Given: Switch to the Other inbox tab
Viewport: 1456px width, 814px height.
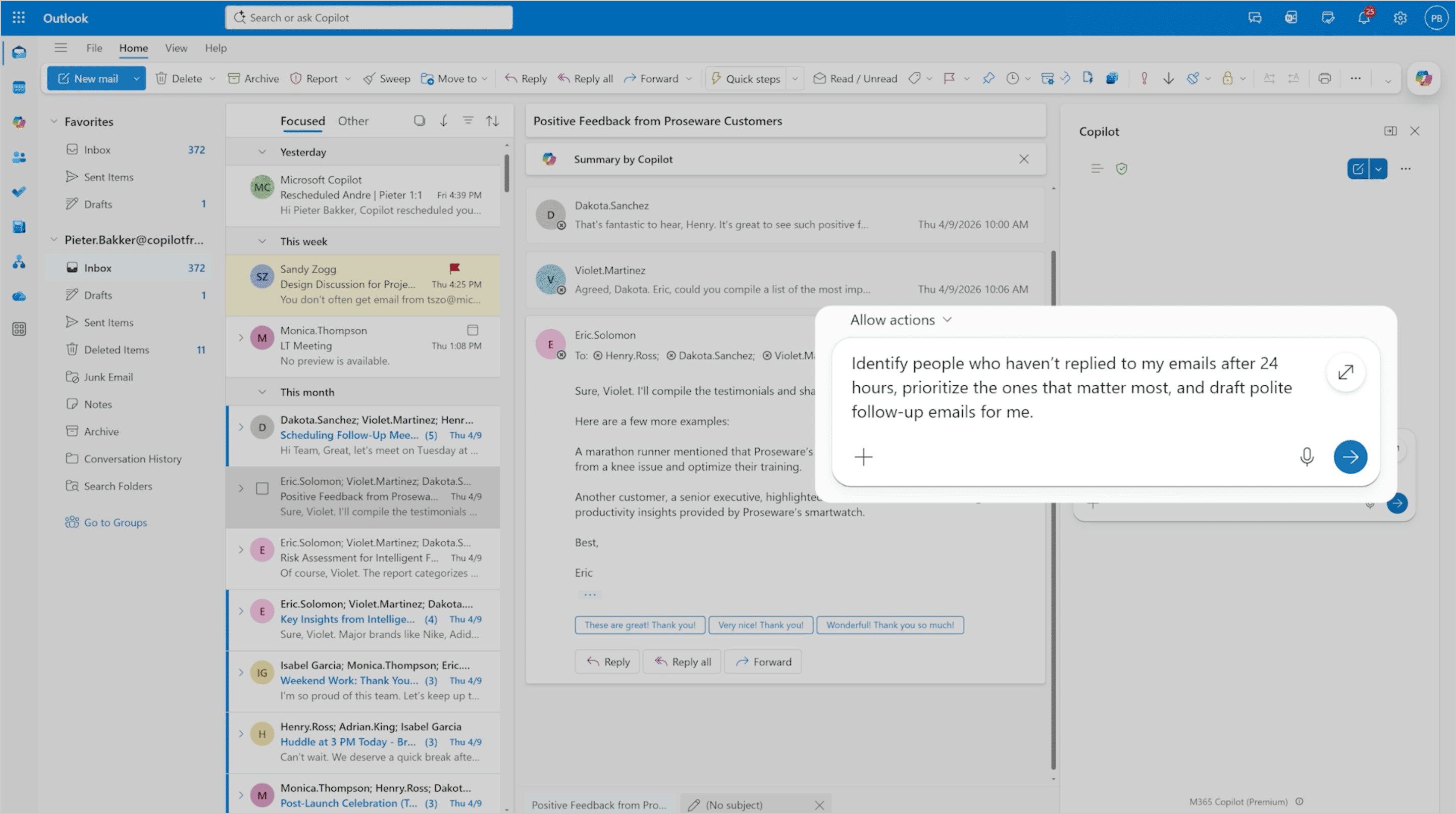Looking at the screenshot, I should coord(353,120).
